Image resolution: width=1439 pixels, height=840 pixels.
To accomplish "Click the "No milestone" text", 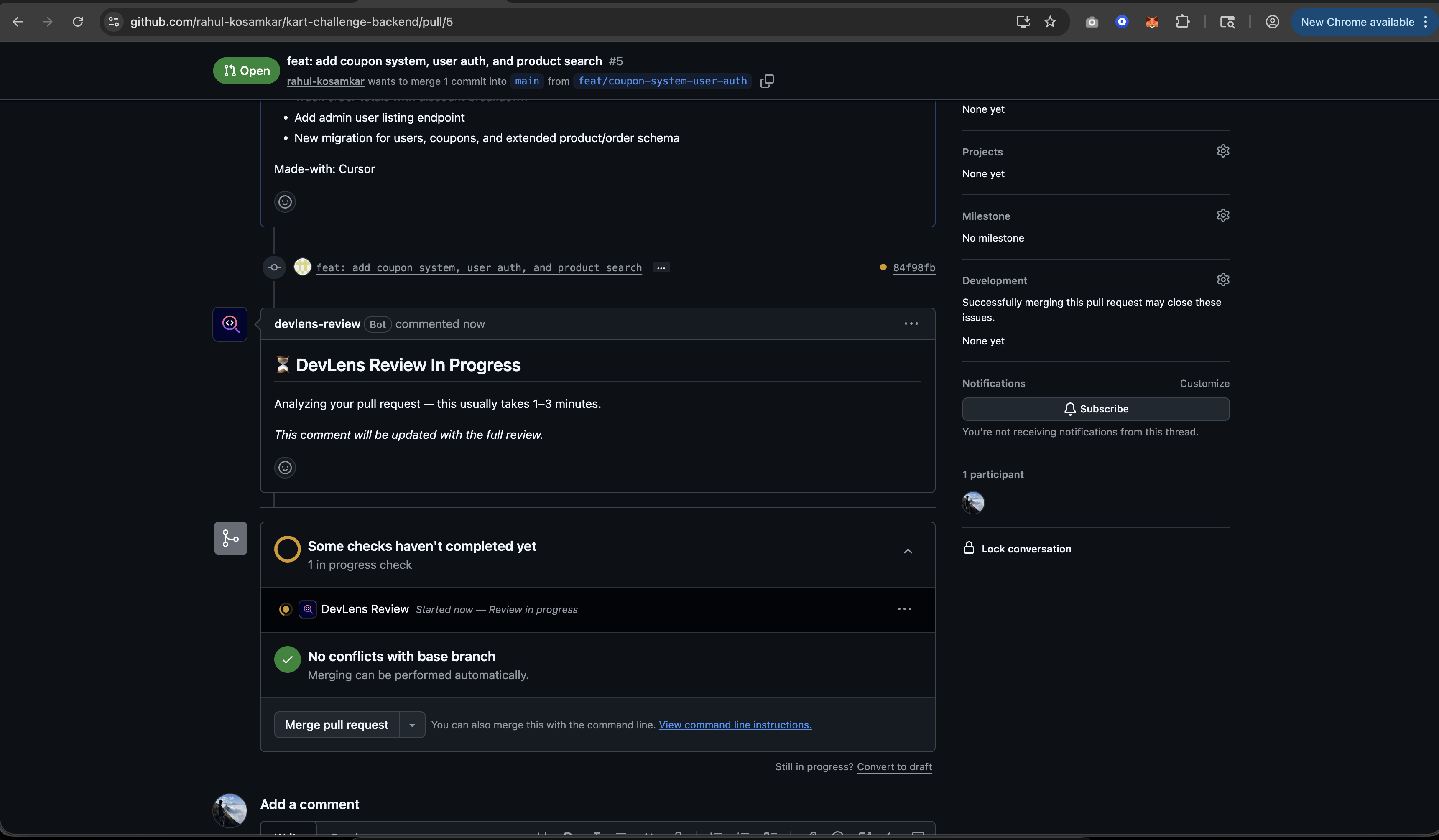I will 993,238.
